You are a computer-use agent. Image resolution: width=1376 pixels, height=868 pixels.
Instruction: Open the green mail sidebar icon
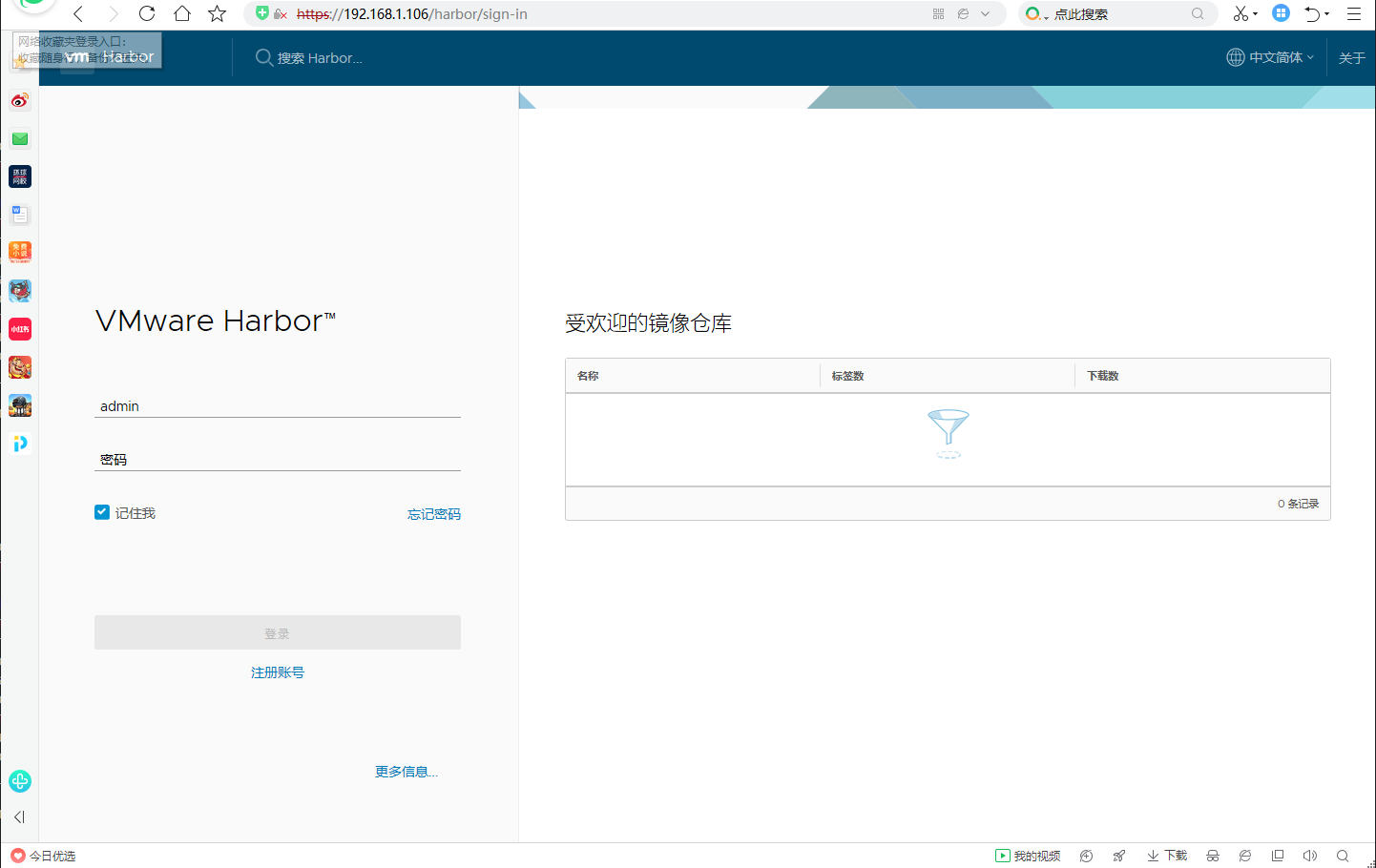click(x=20, y=138)
